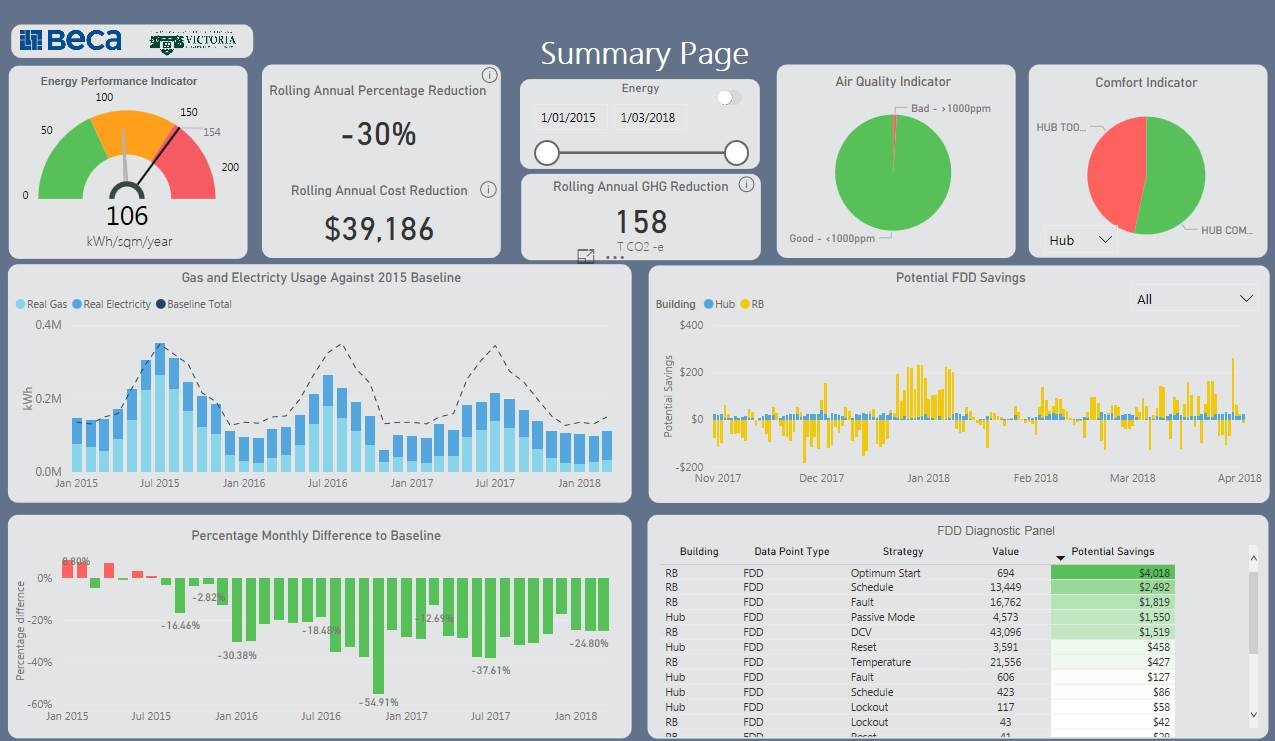
Task: Select the Optimum Start table row
Action: click(x=885, y=573)
